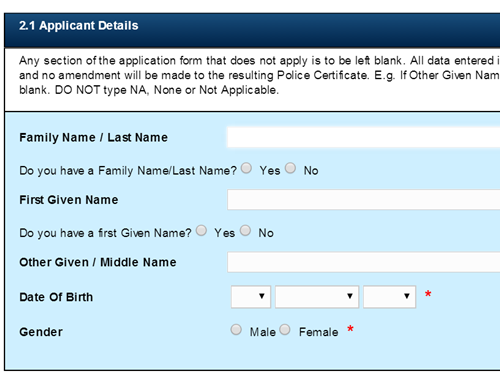Select No for having a Family Name
The image size is (500, 372).
pos(290,168)
